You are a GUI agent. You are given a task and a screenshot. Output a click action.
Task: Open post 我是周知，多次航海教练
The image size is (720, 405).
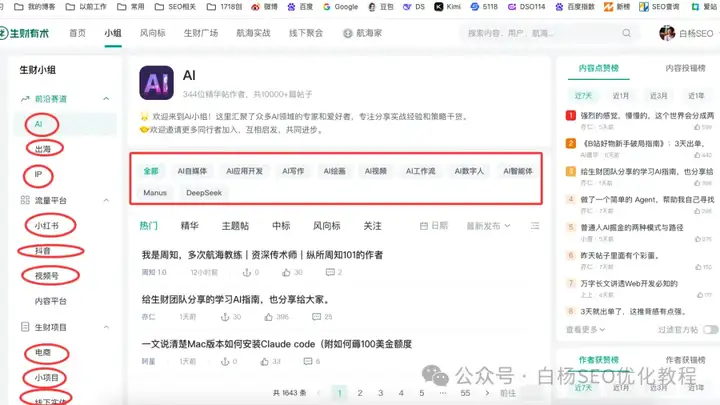(262, 255)
